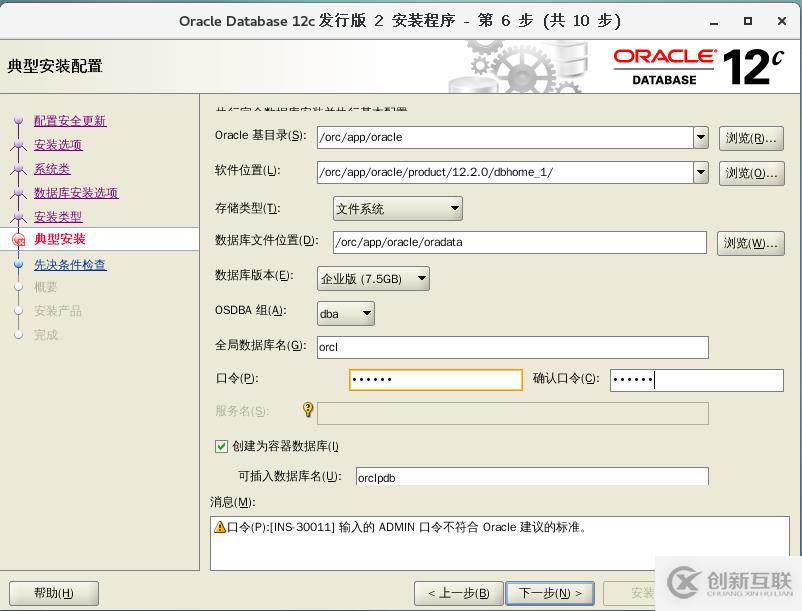Click the INS-30011 warning message text
Viewport: 802px width, 611px height.
pyautogui.click(x=407, y=527)
